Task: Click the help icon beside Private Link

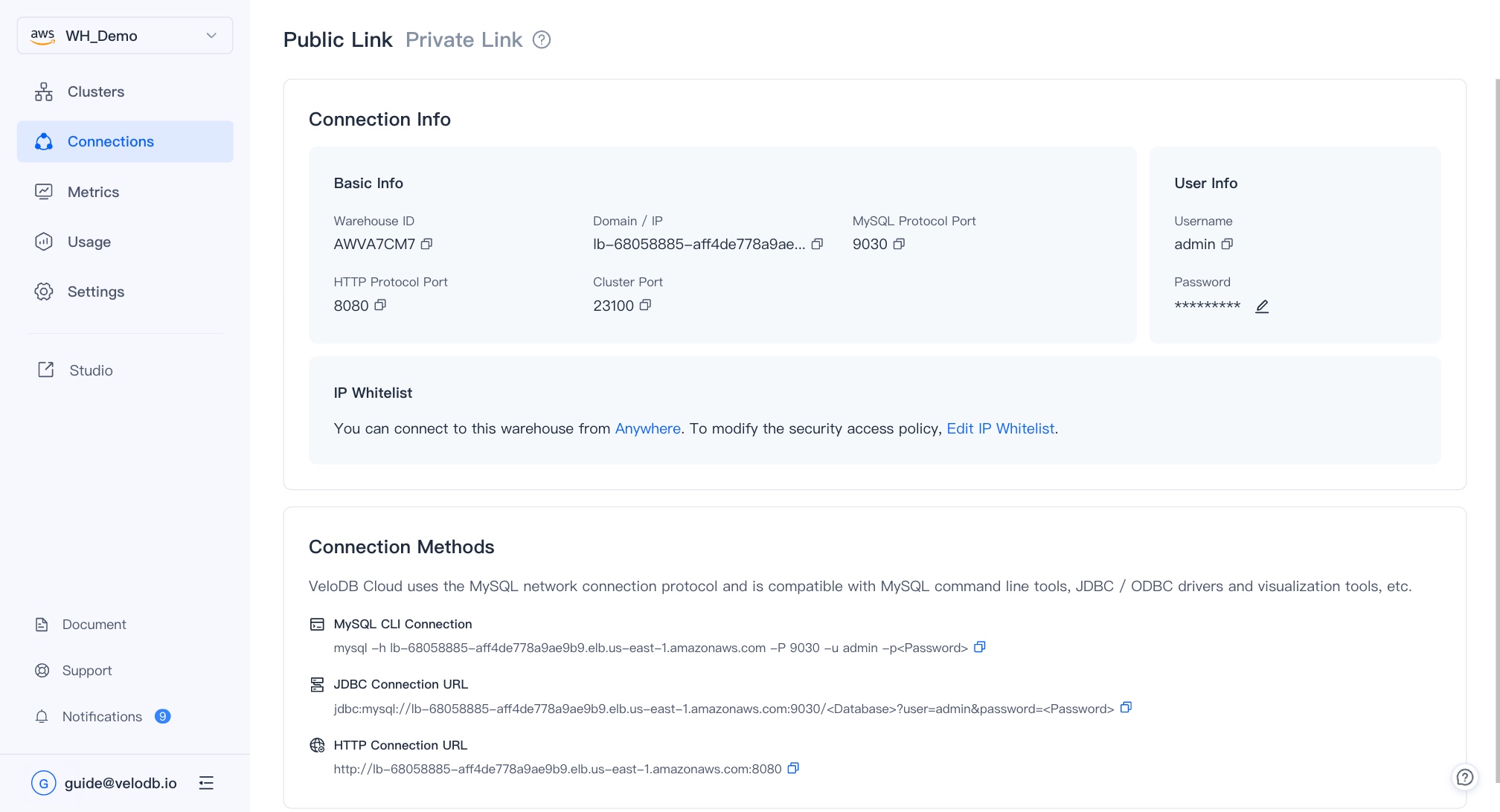Action: [542, 40]
